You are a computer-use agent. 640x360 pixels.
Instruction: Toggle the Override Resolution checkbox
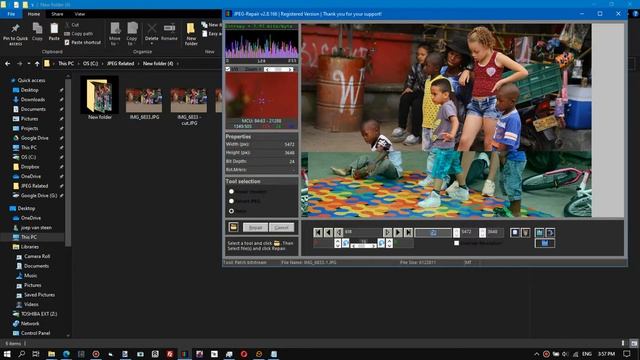click(456, 243)
